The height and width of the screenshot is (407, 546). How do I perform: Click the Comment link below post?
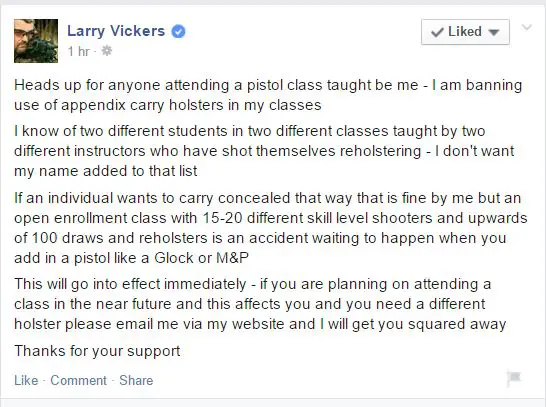coord(78,380)
